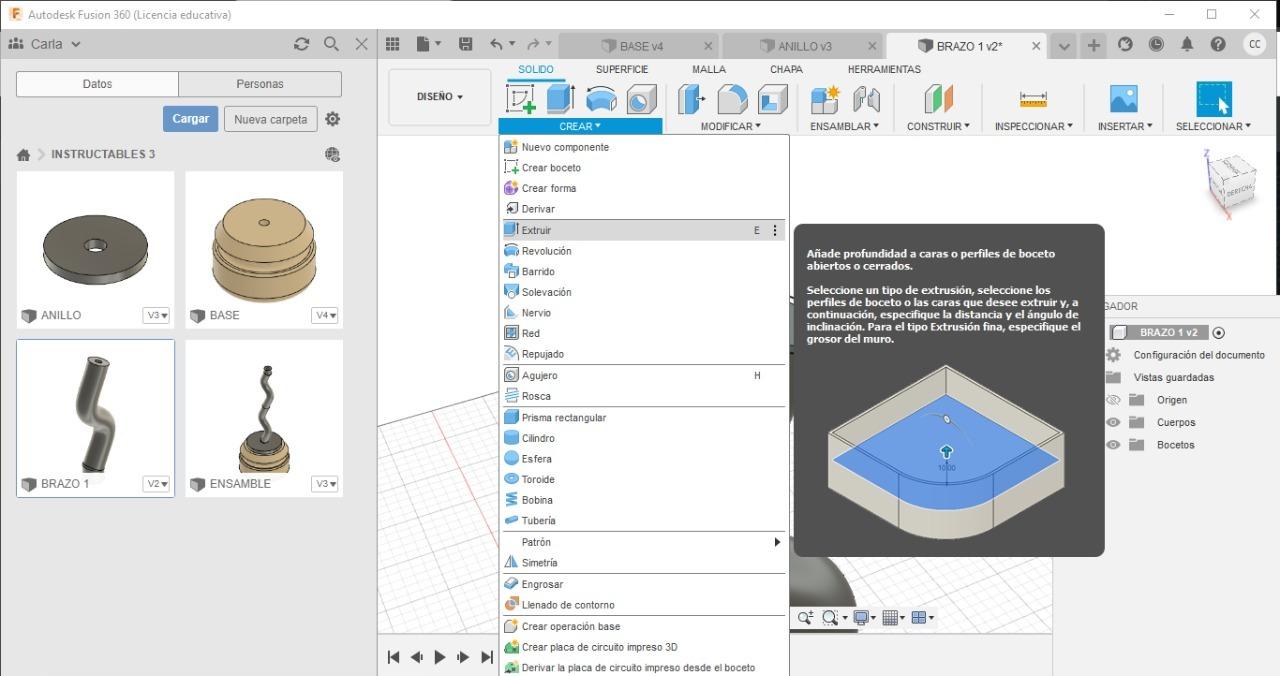Click the Cargar upload button

190,119
